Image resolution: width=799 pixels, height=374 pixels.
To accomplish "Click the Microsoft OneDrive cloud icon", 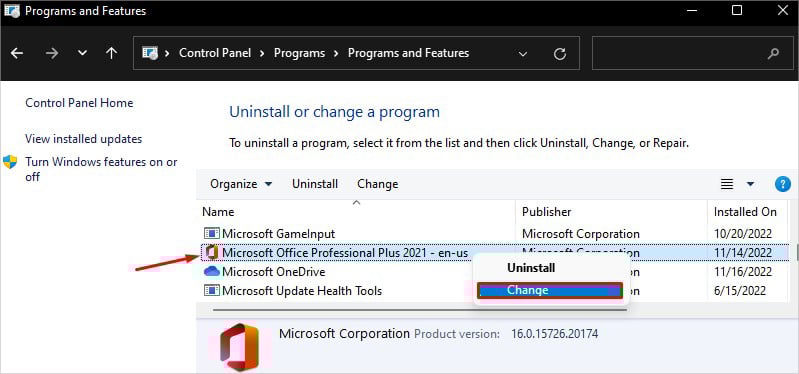I will click(211, 272).
